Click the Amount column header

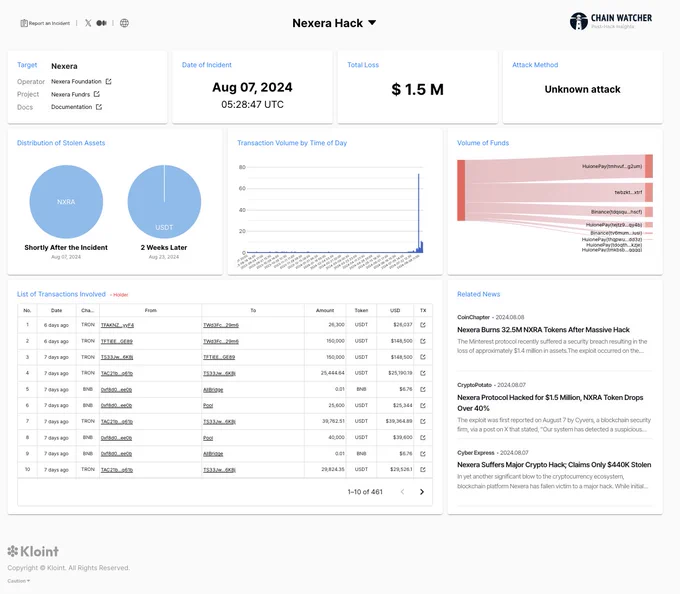325,310
